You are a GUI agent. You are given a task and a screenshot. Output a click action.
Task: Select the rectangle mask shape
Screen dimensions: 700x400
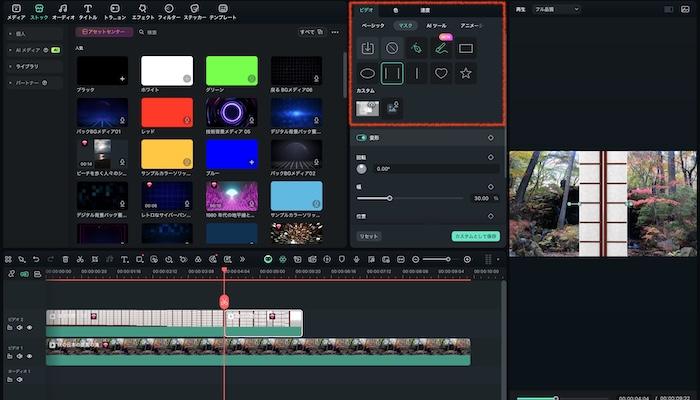tap(466, 47)
